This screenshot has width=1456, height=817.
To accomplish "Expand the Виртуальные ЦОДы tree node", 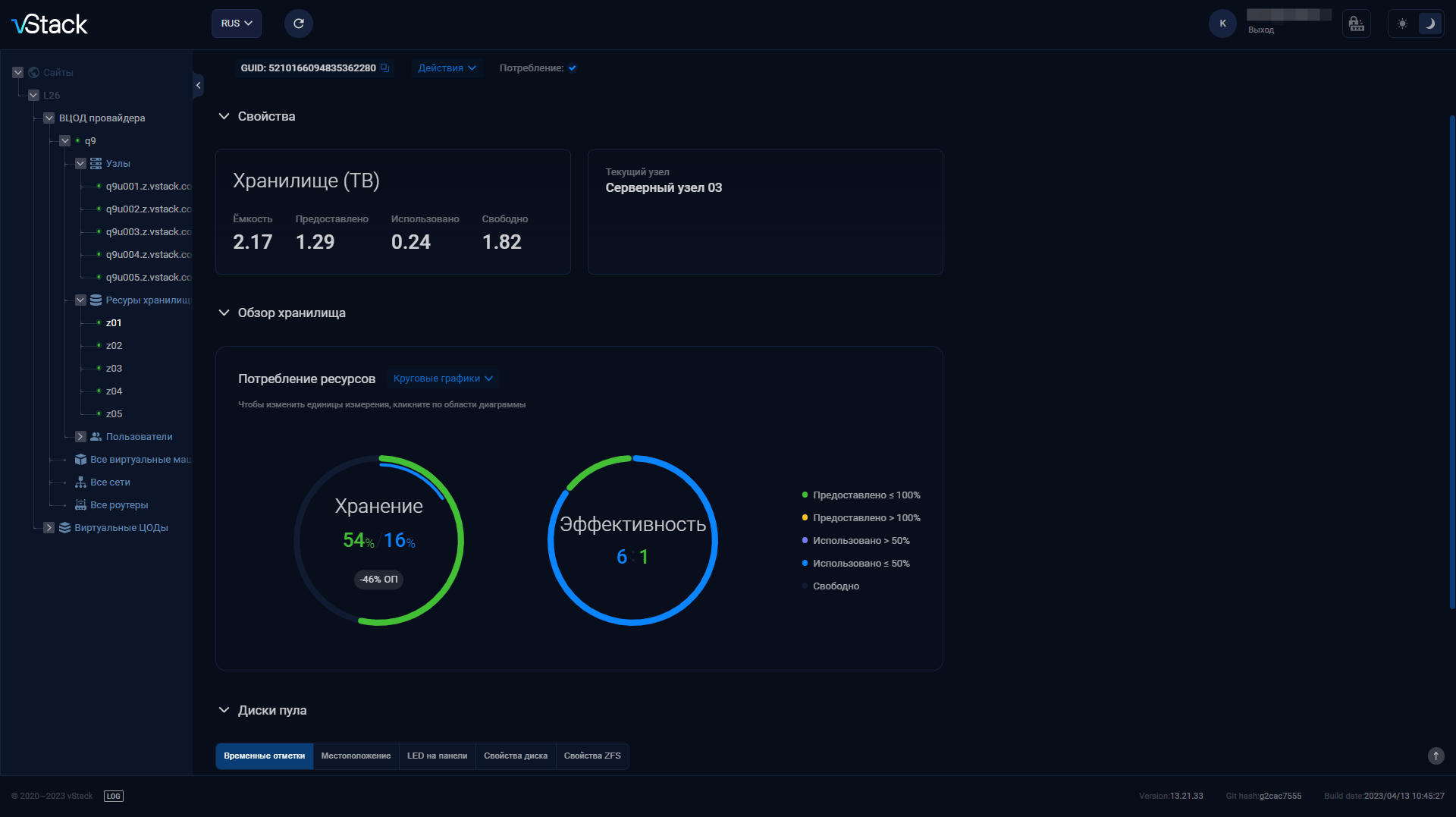I will (49, 527).
